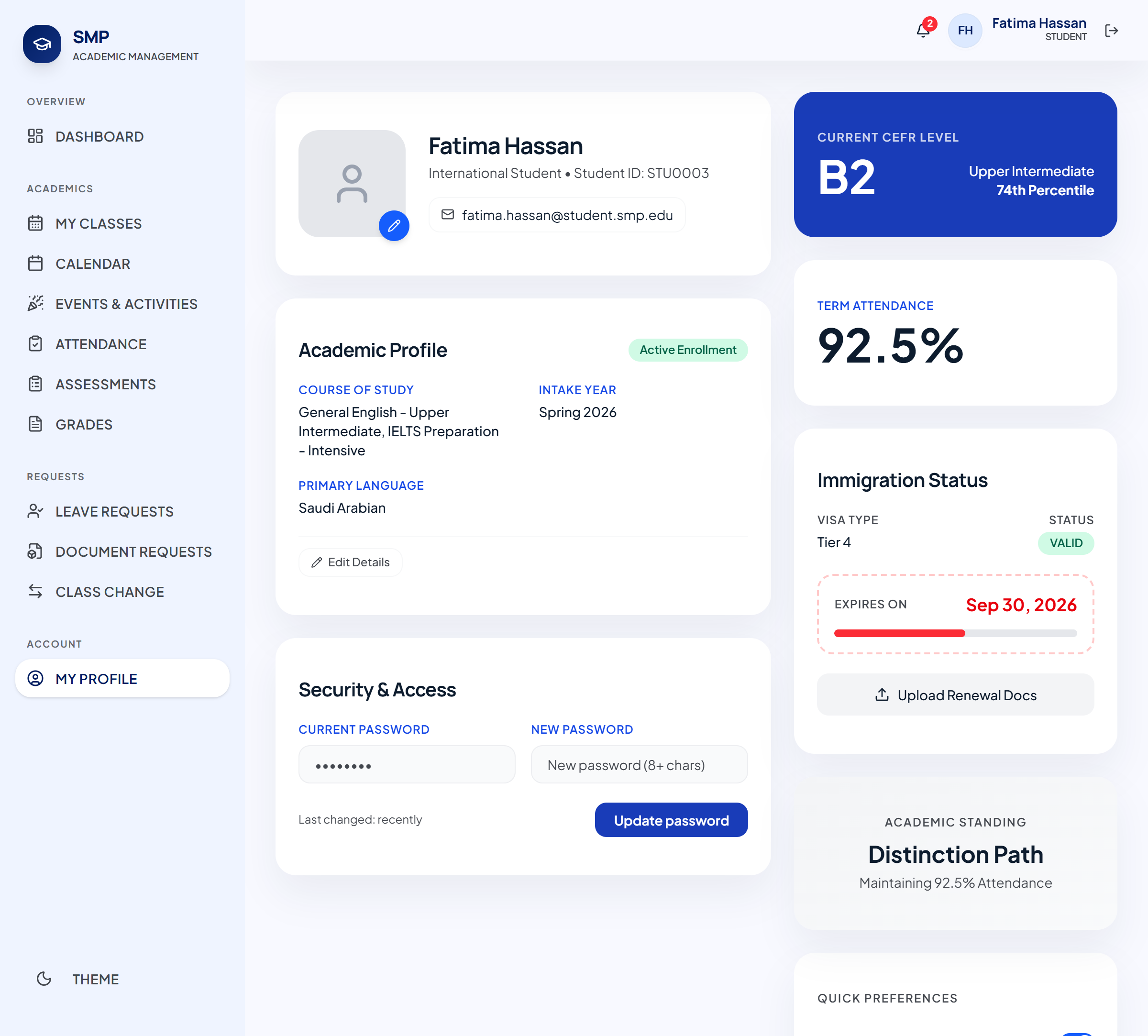The width and height of the screenshot is (1148, 1036).
Task: Click the Leave Requests person icon
Action: pyautogui.click(x=35, y=511)
